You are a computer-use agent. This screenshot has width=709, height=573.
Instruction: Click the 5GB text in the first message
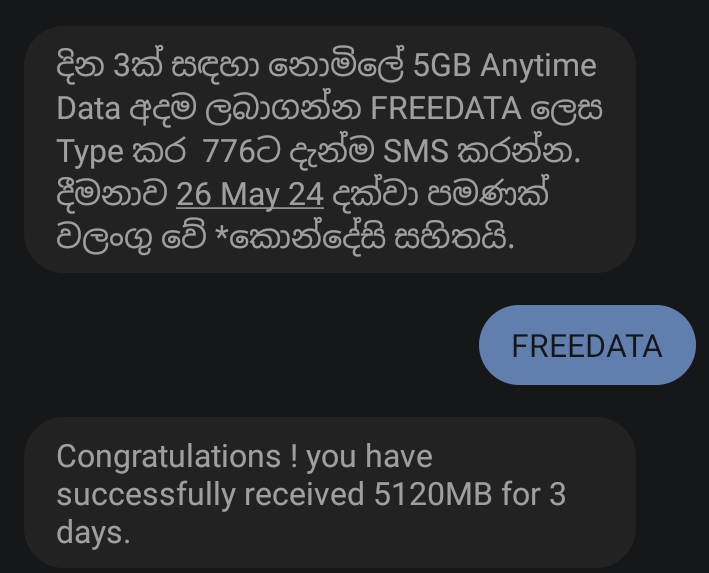[x=442, y=66]
